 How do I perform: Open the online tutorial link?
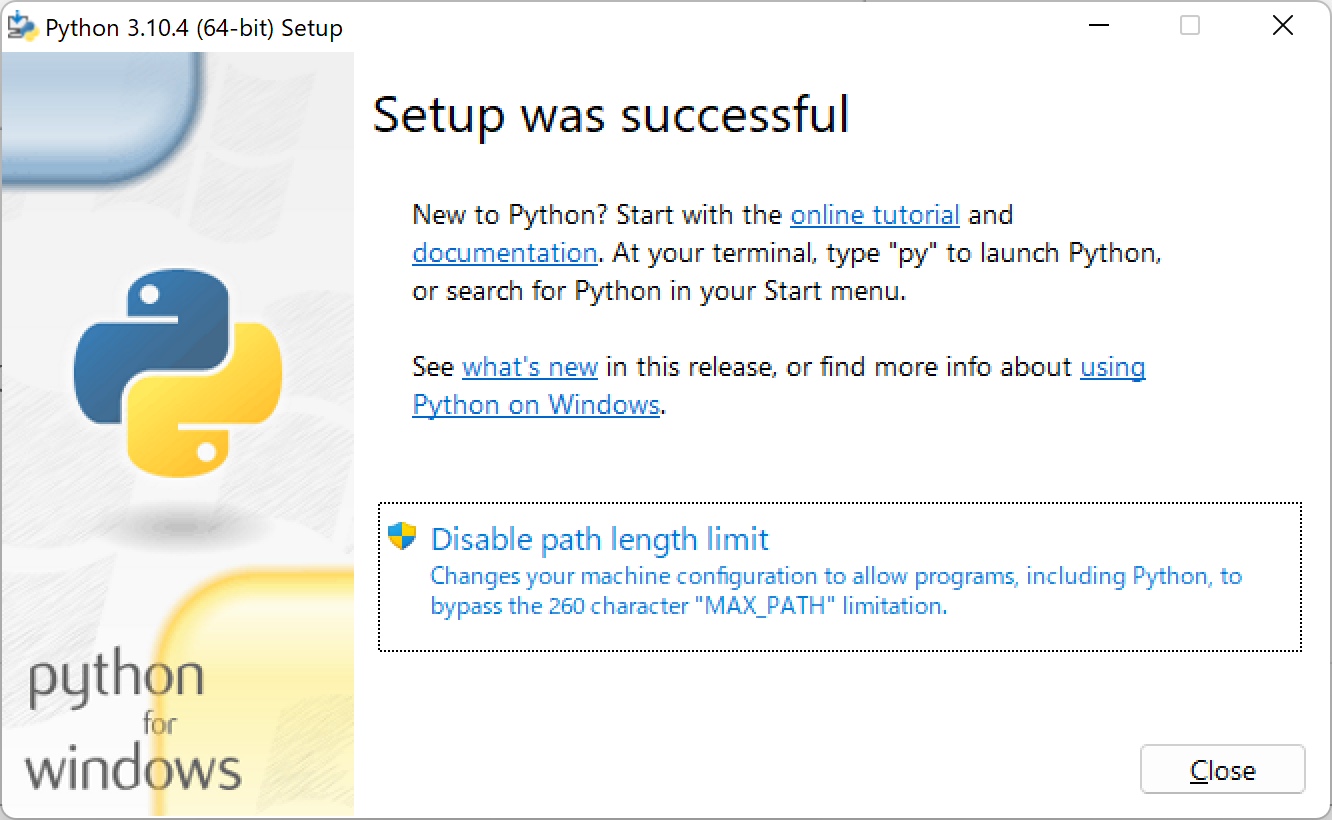click(874, 214)
